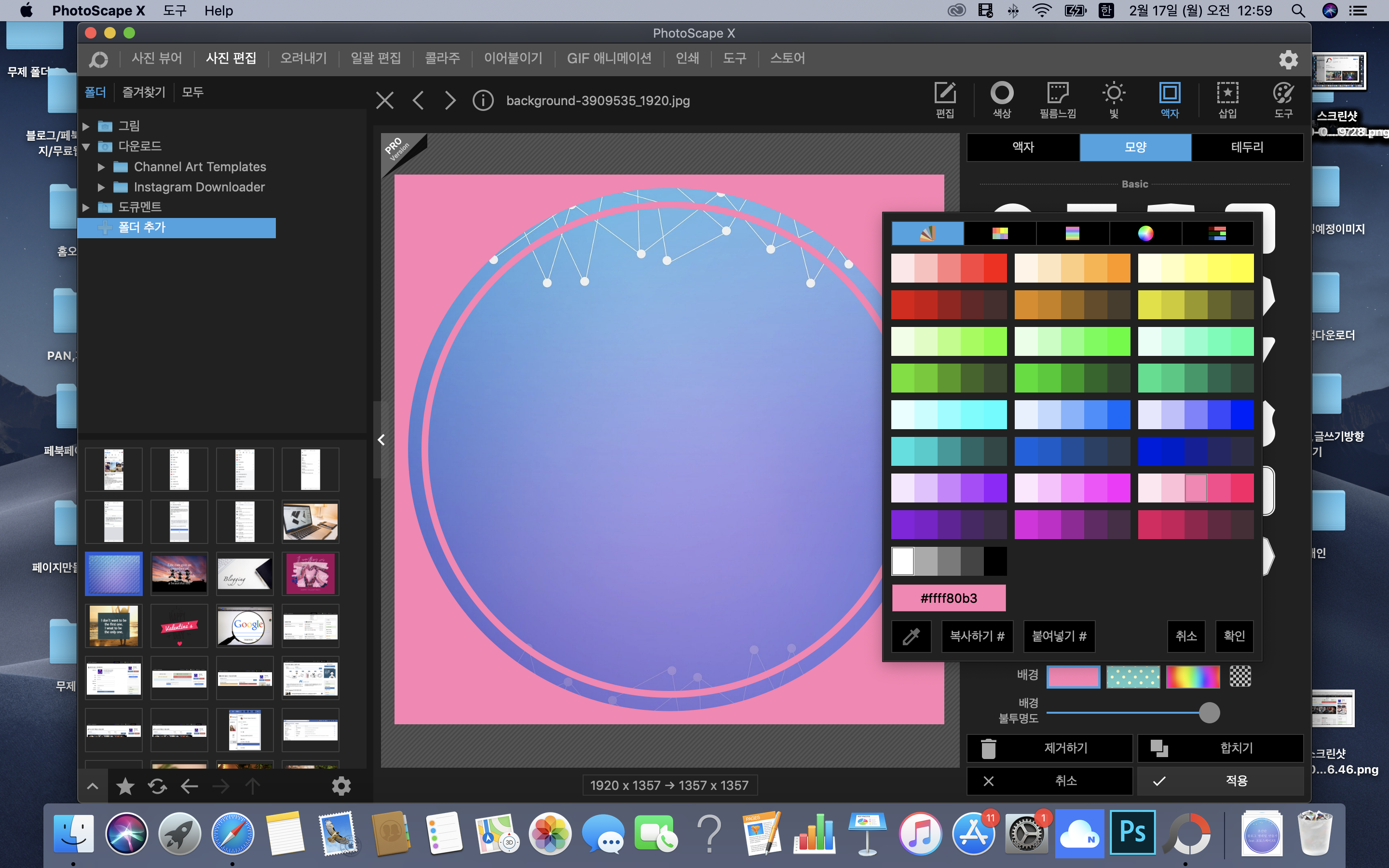Open the 편집 edit tool
This screenshot has height=868, width=1389.
click(945, 99)
